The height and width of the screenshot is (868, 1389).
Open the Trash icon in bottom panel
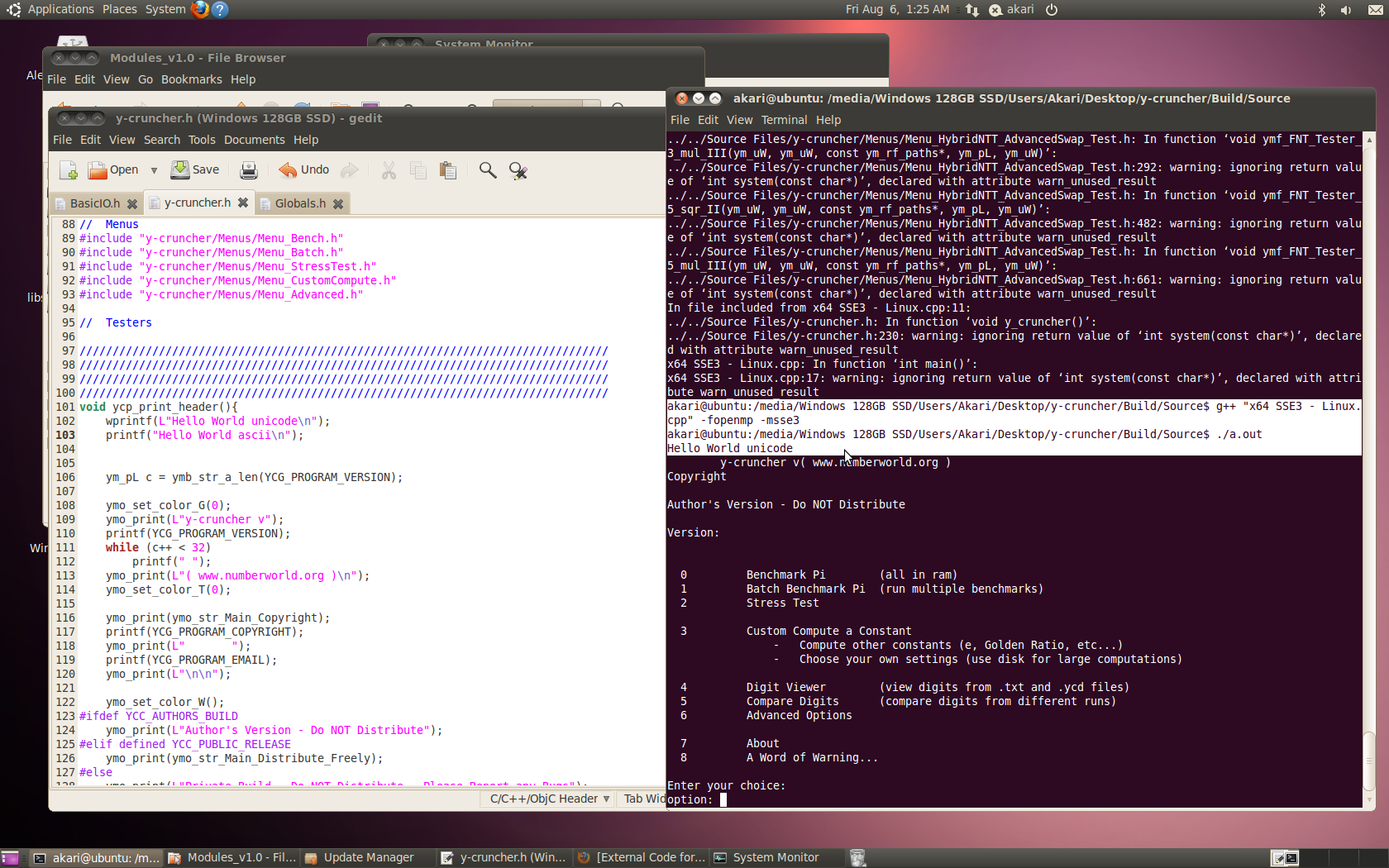[x=858, y=858]
